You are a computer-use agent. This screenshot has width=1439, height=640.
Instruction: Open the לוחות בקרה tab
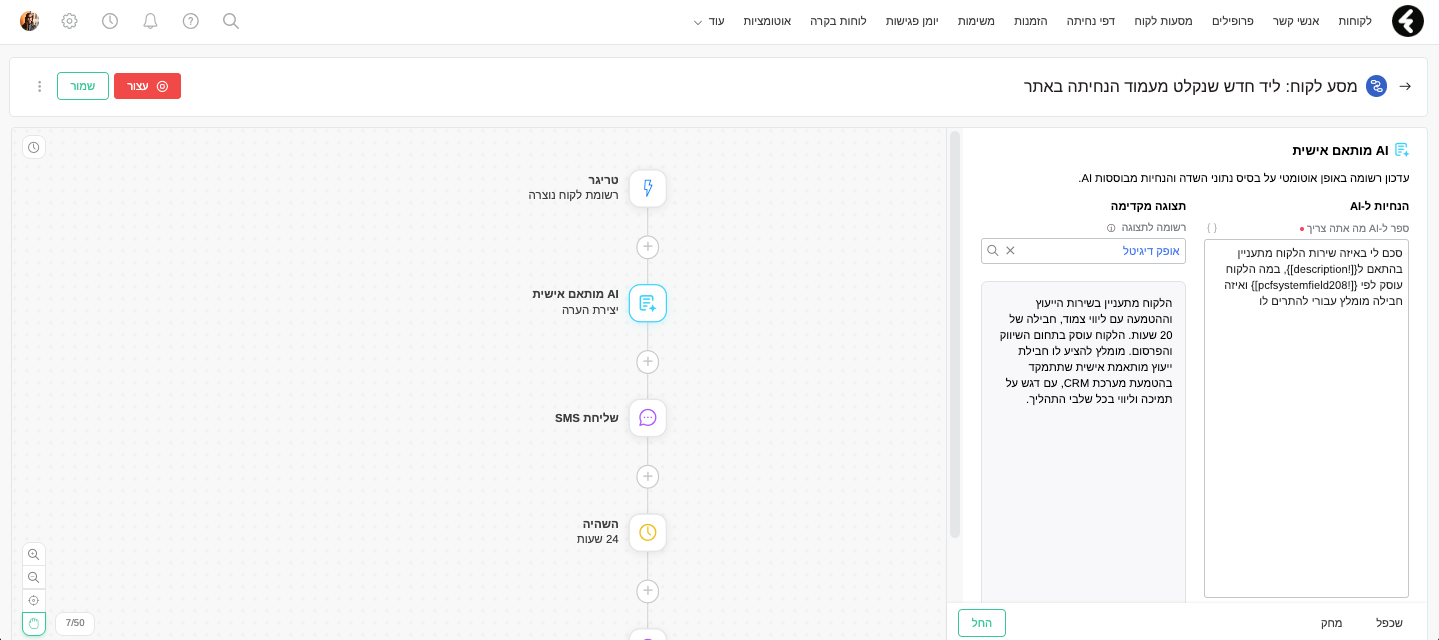pyautogui.click(x=838, y=21)
